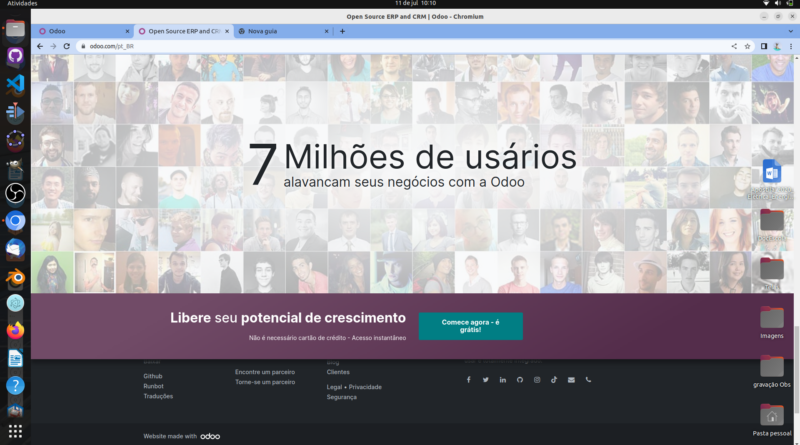The image size is (800, 445).
Task: Expand the tab search dropdown
Action: [791, 31]
